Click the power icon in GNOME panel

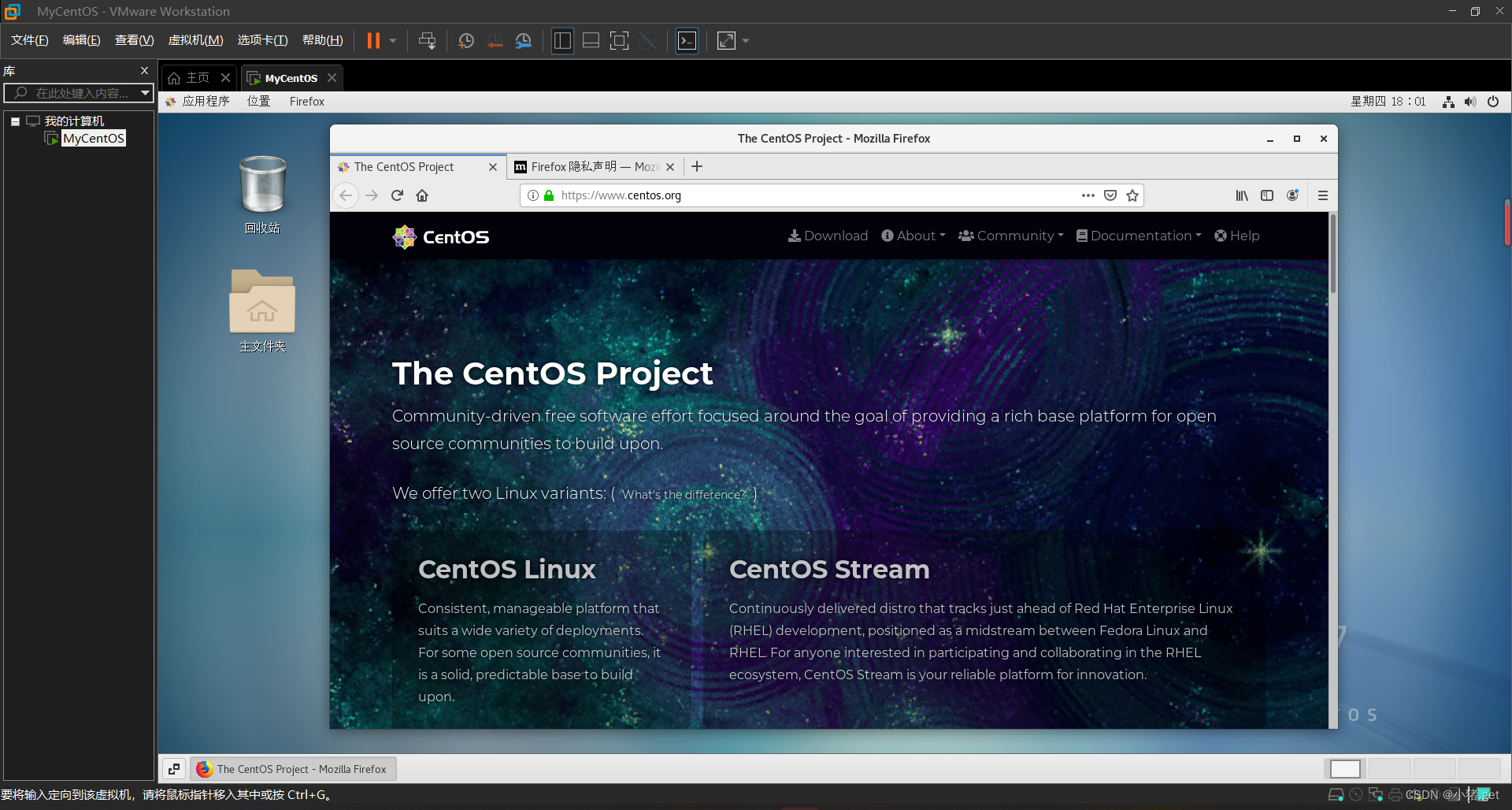click(x=1493, y=102)
